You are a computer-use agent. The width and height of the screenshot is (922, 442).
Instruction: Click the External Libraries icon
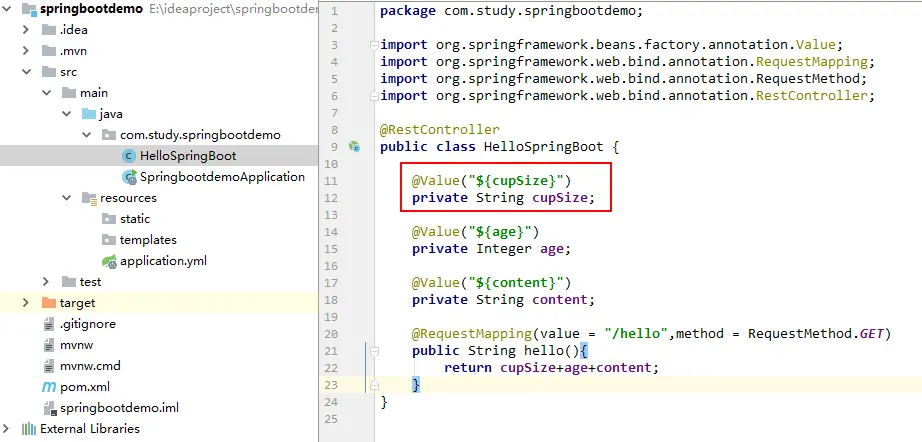tap(28, 428)
